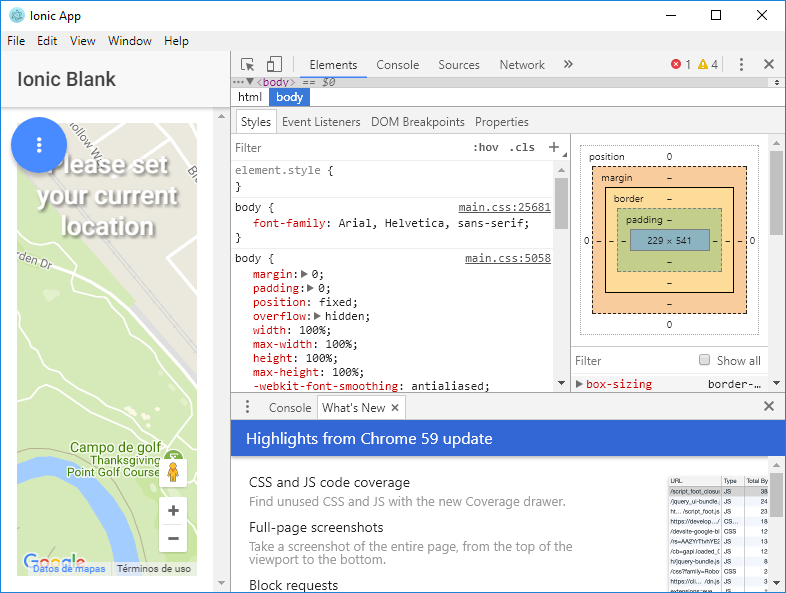
Task: Click the 229 × 541 content box
Action: 669,241
